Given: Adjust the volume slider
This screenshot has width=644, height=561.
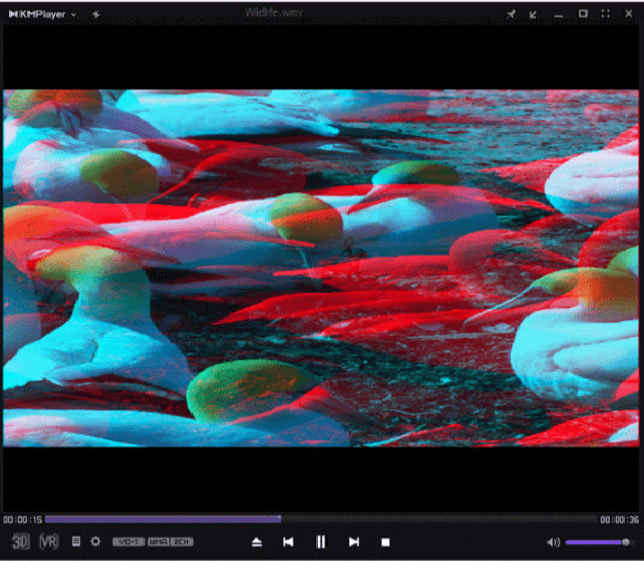Looking at the screenshot, I should pos(597,542).
